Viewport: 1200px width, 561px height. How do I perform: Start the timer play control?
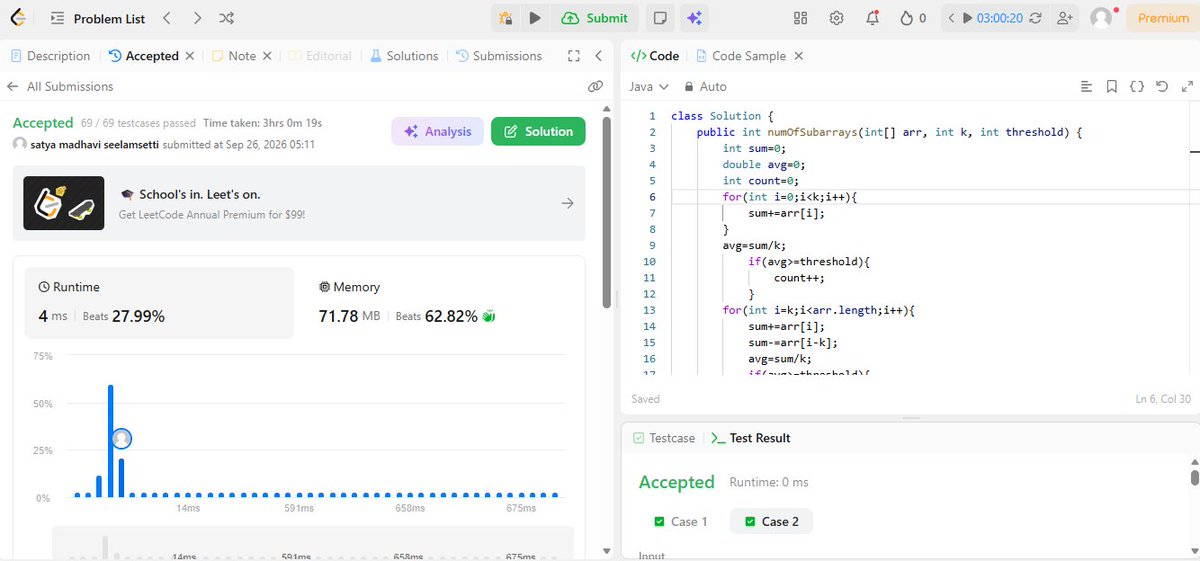click(x=968, y=18)
